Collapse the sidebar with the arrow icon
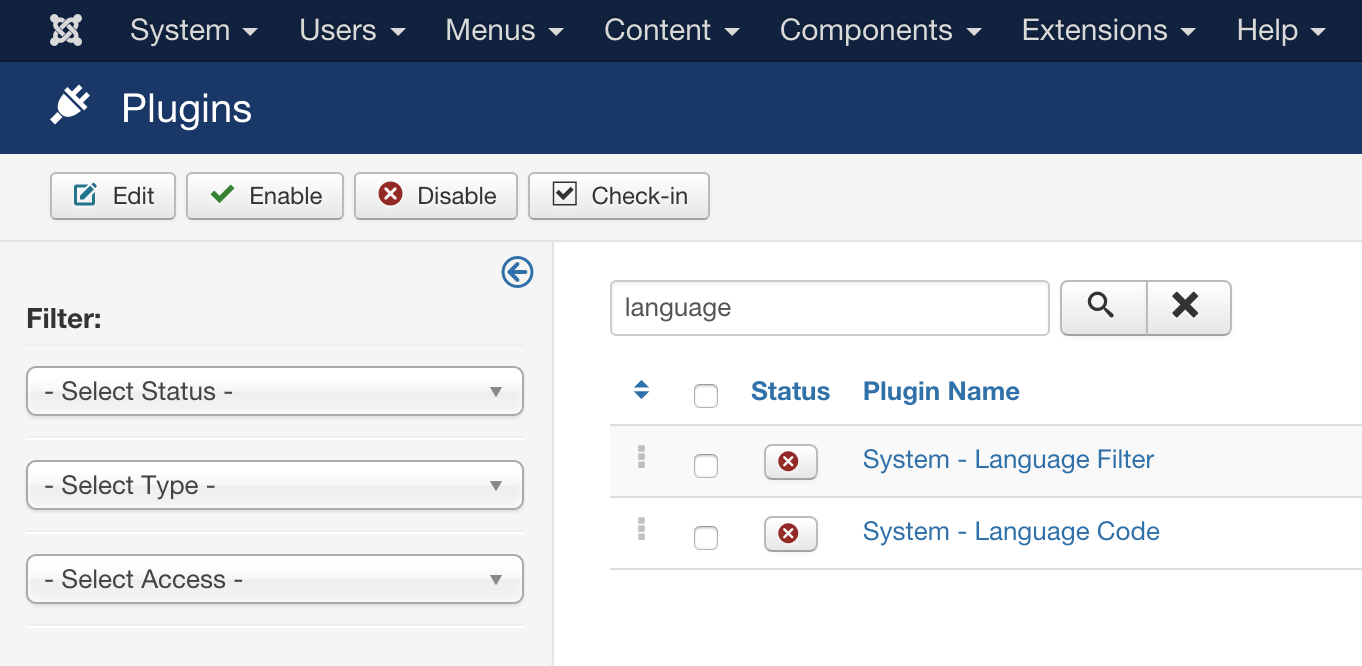Image resolution: width=1362 pixels, height=666 pixels. (517, 272)
